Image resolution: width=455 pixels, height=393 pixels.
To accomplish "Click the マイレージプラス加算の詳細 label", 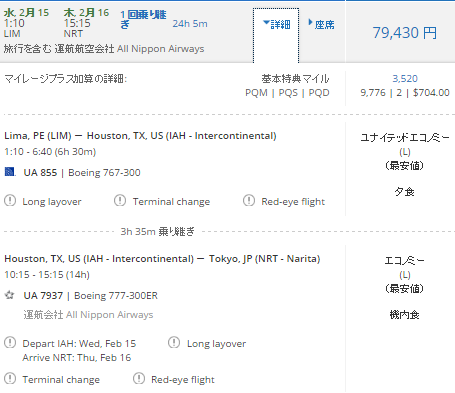I will pyautogui.click(x=65, y=79).
